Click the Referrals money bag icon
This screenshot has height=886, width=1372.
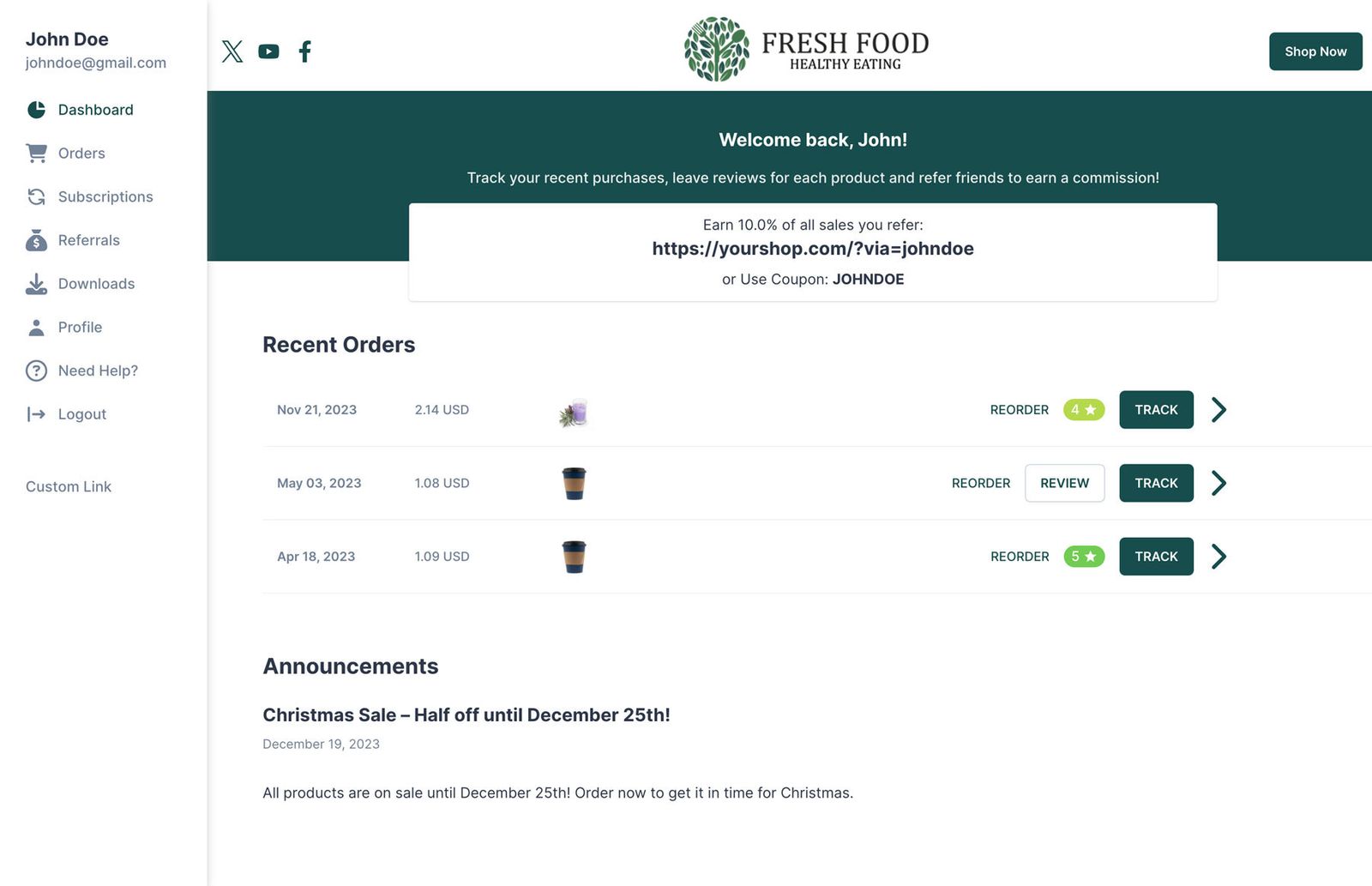click(x=36, y=240)
